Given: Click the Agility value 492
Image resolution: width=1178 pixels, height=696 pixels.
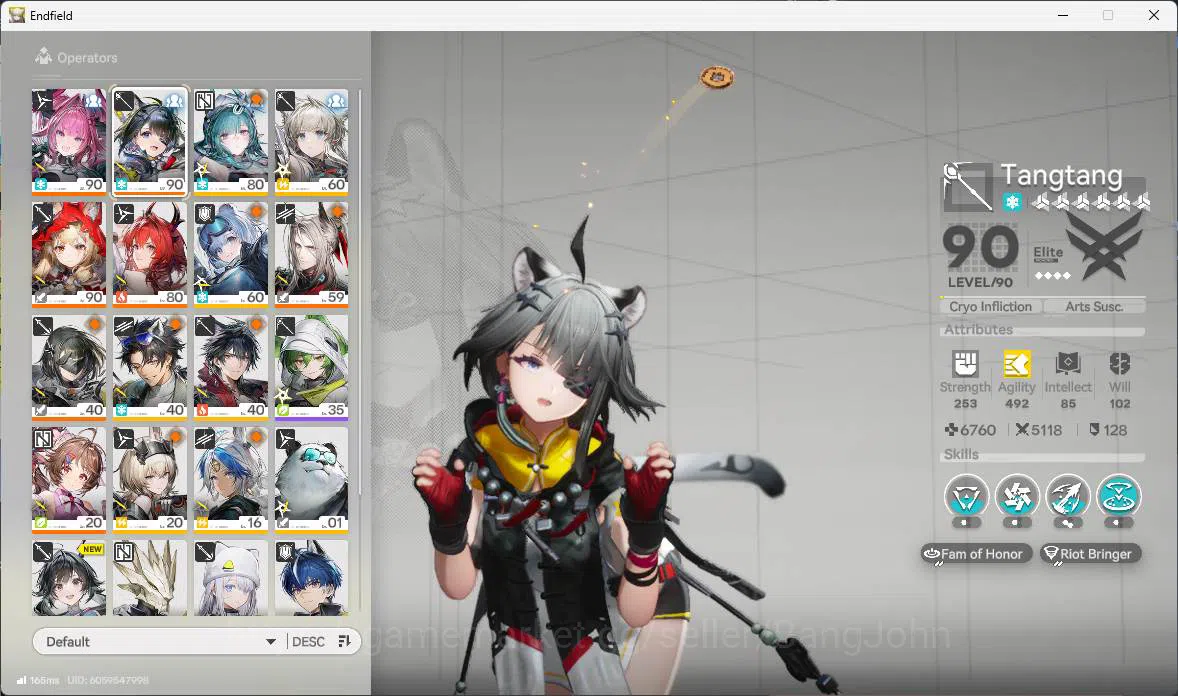Looking at the screenshot, I should coord(1016,404).
